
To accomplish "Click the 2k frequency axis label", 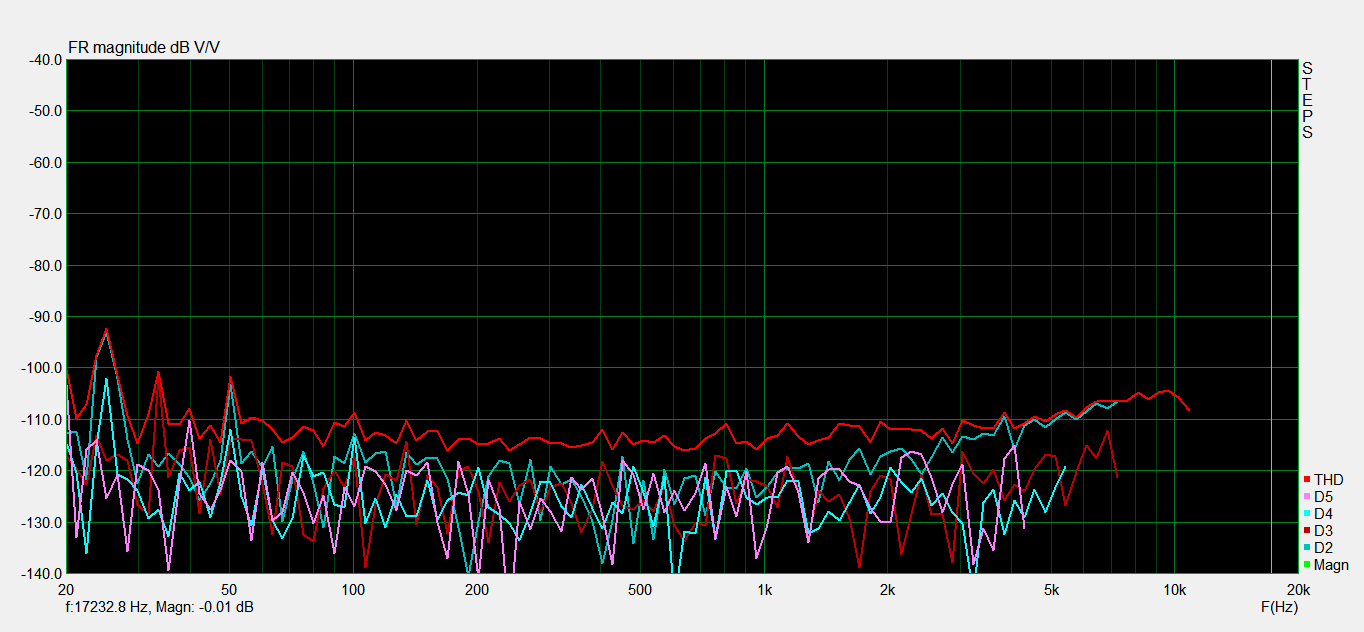I will (887, 589).
